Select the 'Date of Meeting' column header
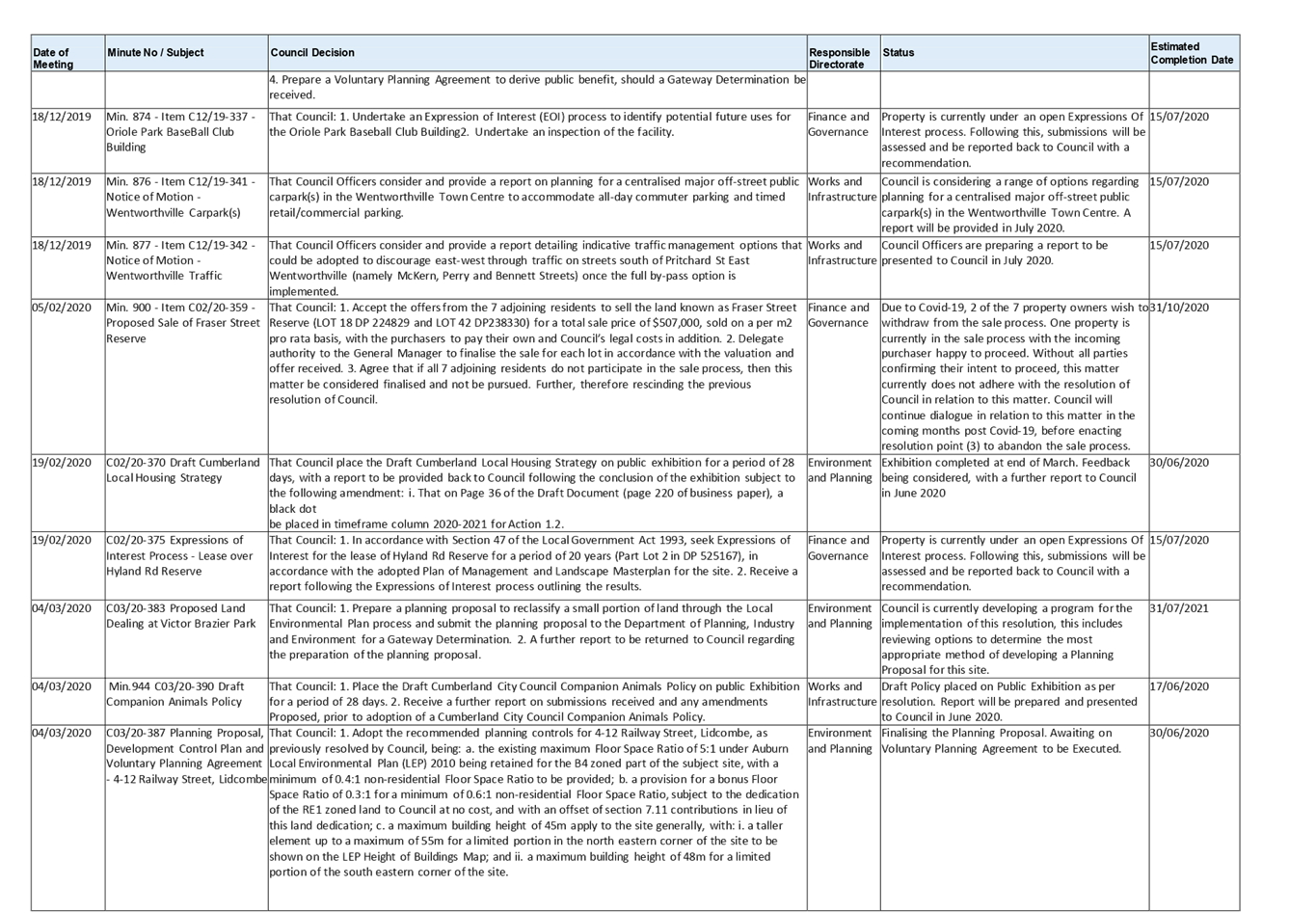Screen dimensions: 1316x913 point(67,53)
